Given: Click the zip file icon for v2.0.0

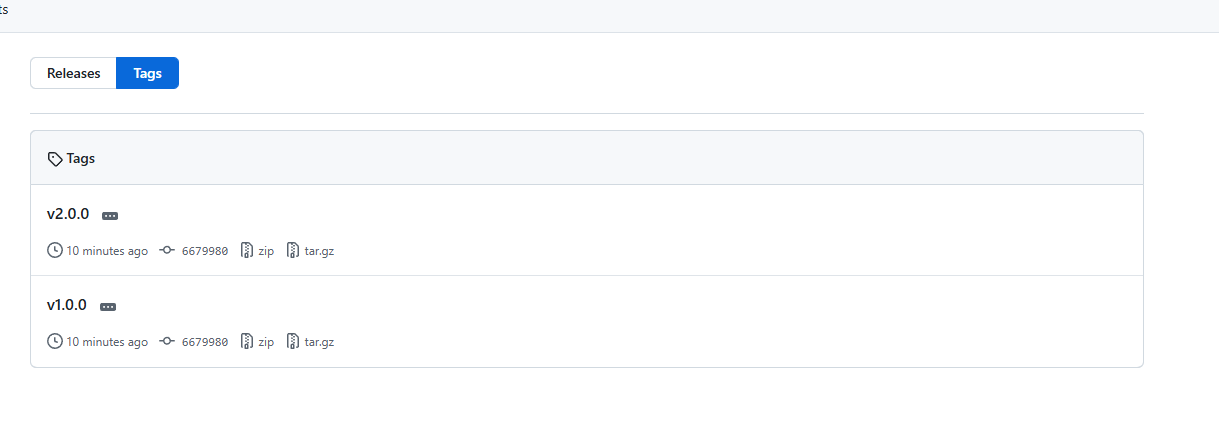Looking at the screenshot, I should 247,250.
